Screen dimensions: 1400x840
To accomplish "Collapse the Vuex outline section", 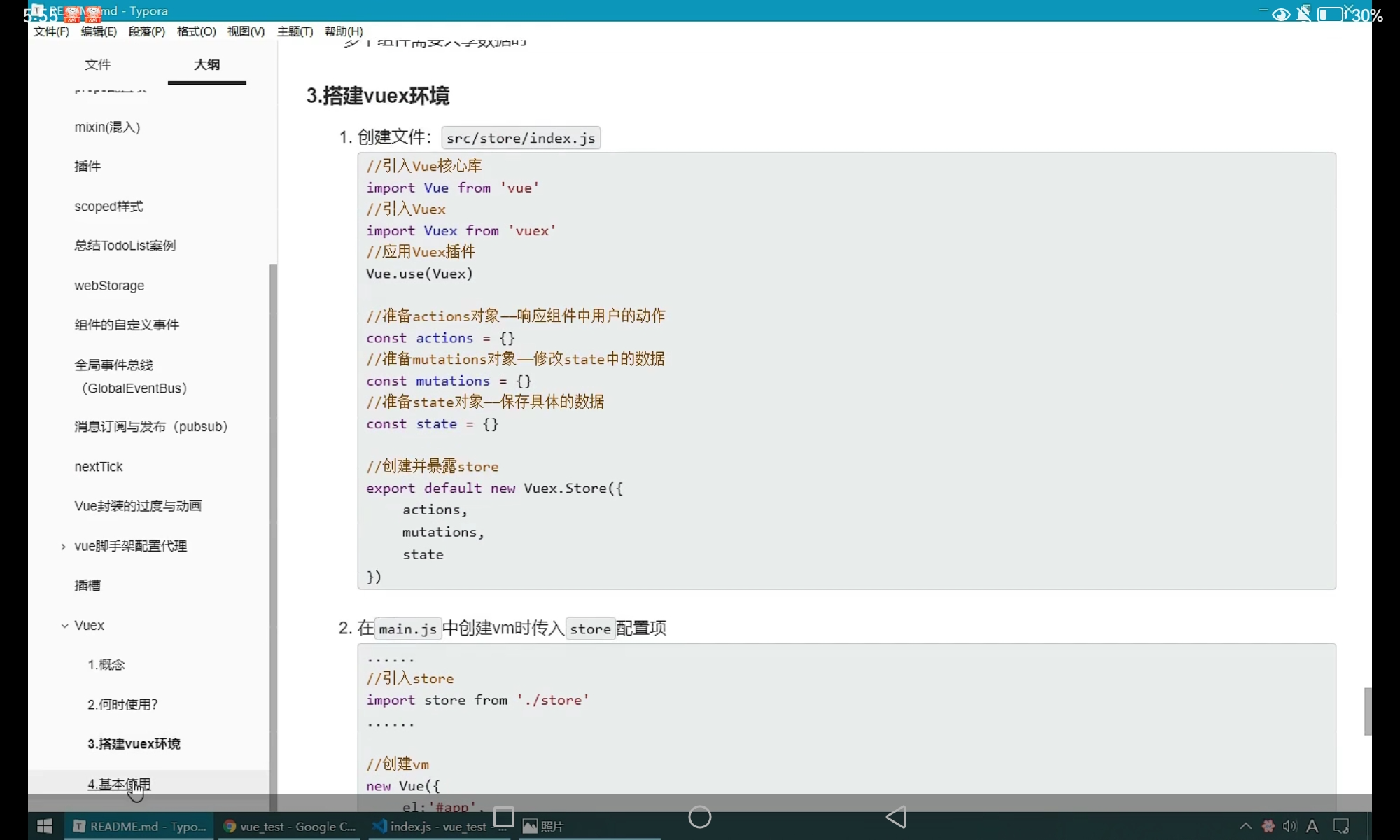I will click(64, 626).
